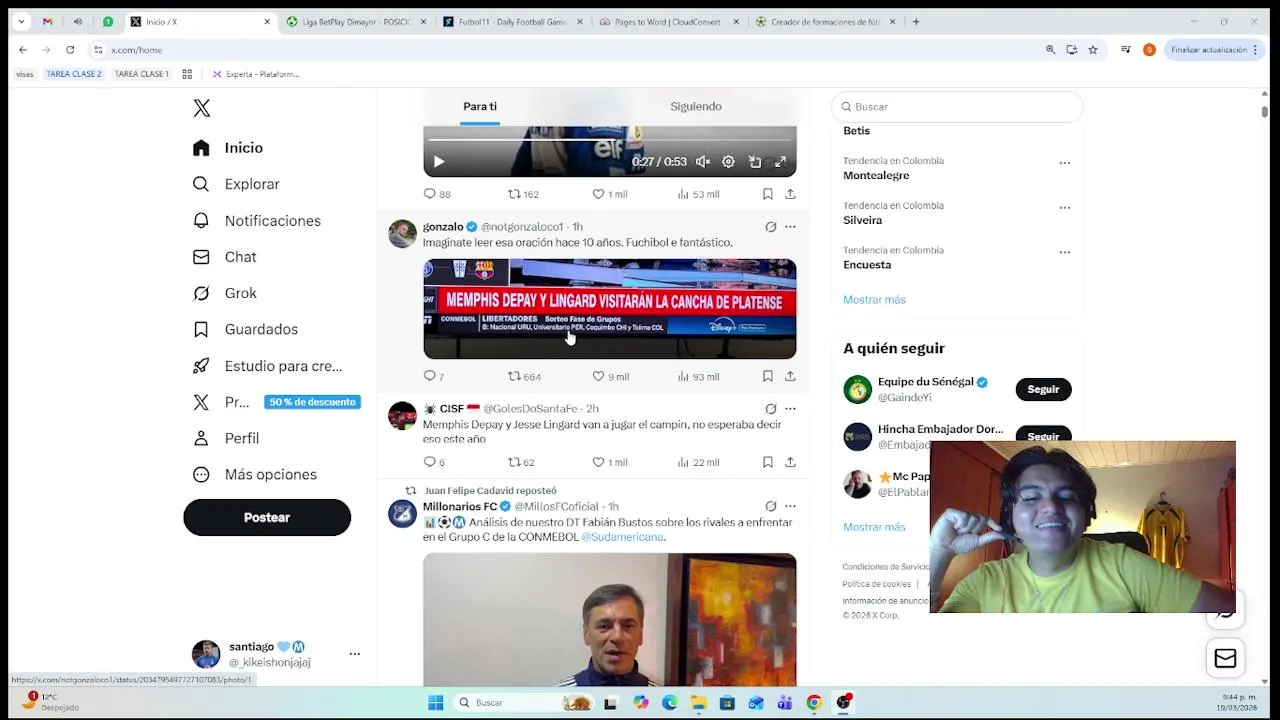1280x720 pixels.
Task: Share the CISF post
Action: pyautogui.click(x=790, y=462)
